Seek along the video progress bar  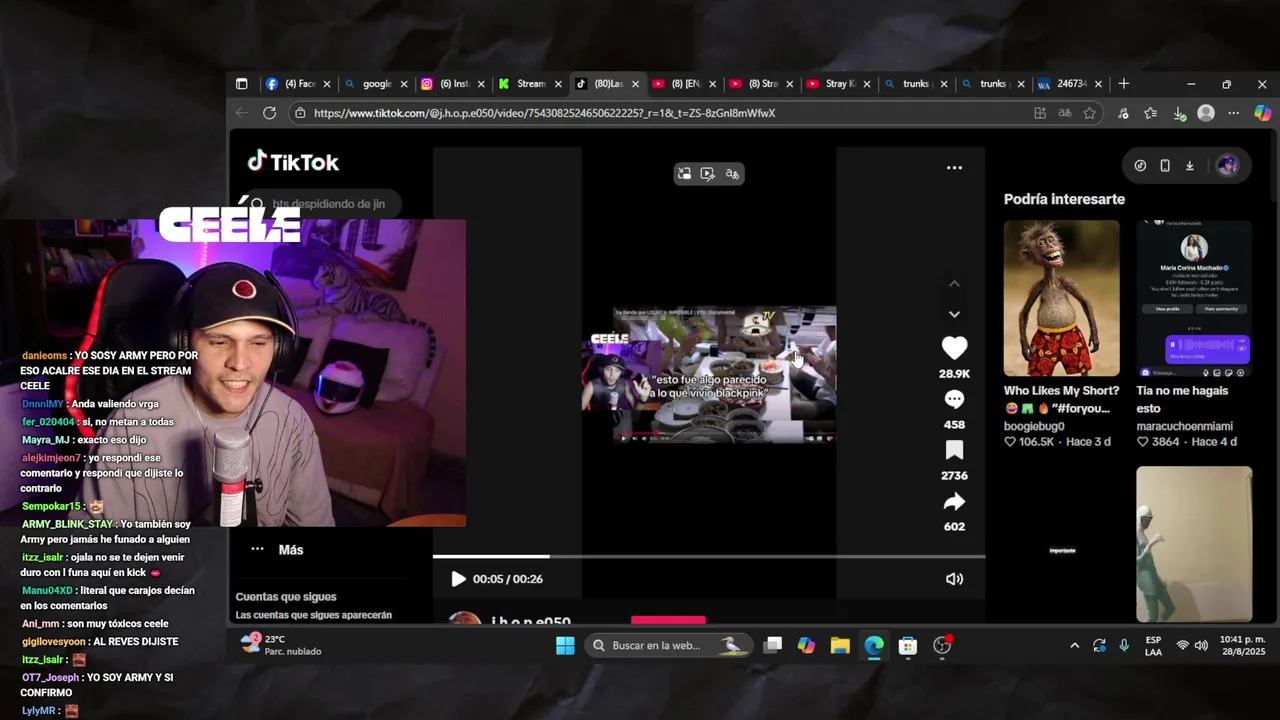click(x=709, y=556)
